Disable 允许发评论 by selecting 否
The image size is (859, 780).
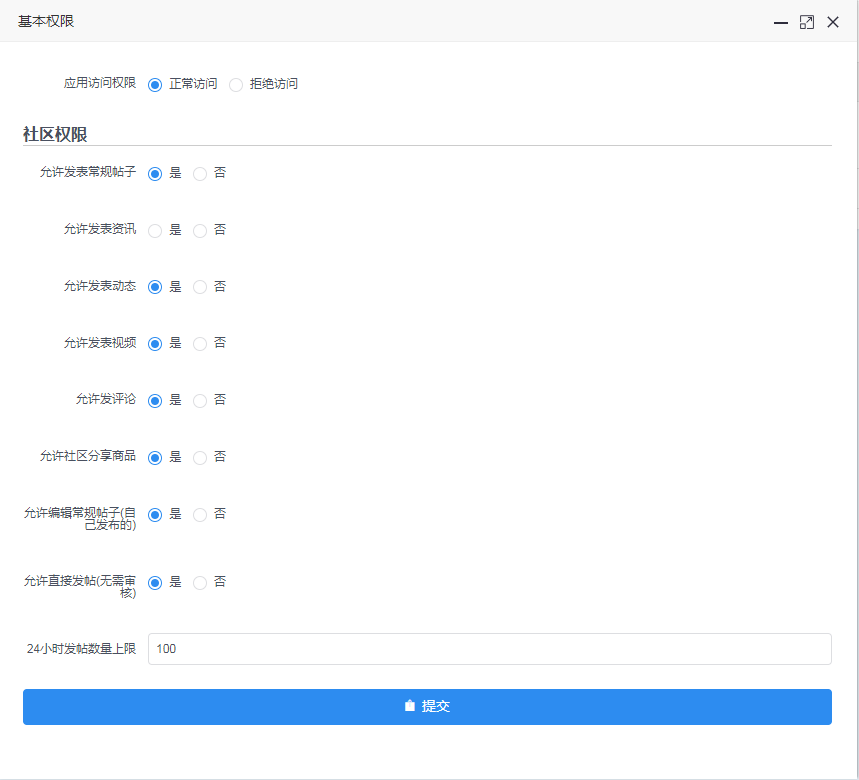coord(200,401)
